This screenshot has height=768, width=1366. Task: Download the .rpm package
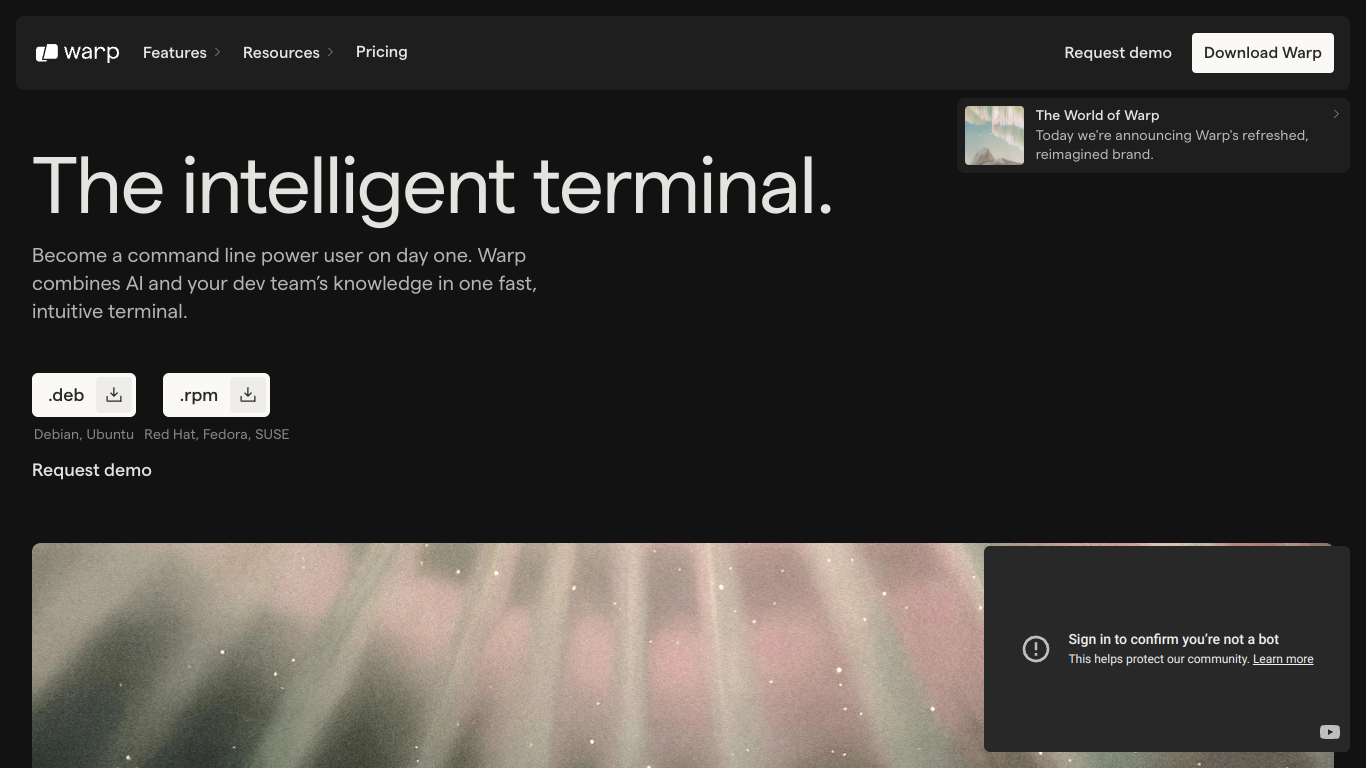216,395
